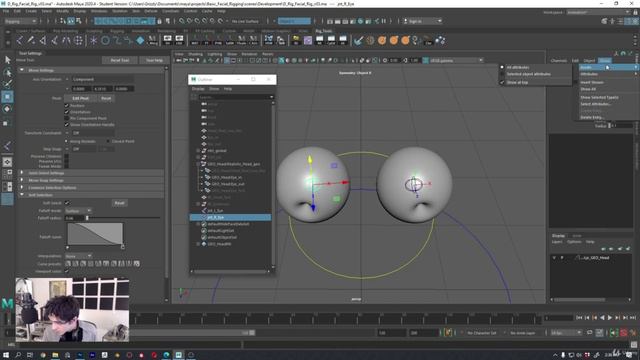Expand the Joint Orient Settings section
This screenshot has width=640, height=360.
tap(22, 173)
